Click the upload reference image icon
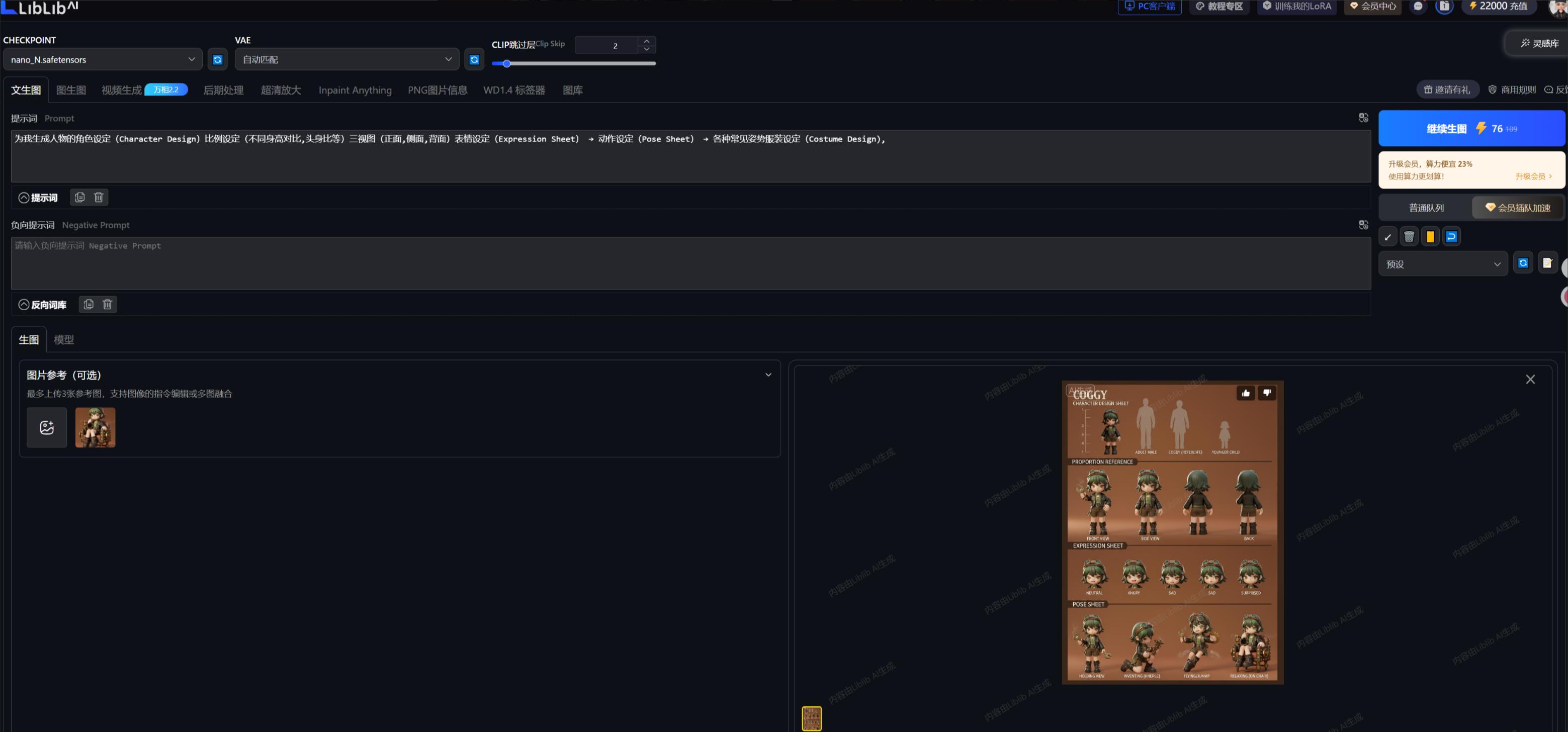Viewport: 1568px width, 732px height. 47,428
